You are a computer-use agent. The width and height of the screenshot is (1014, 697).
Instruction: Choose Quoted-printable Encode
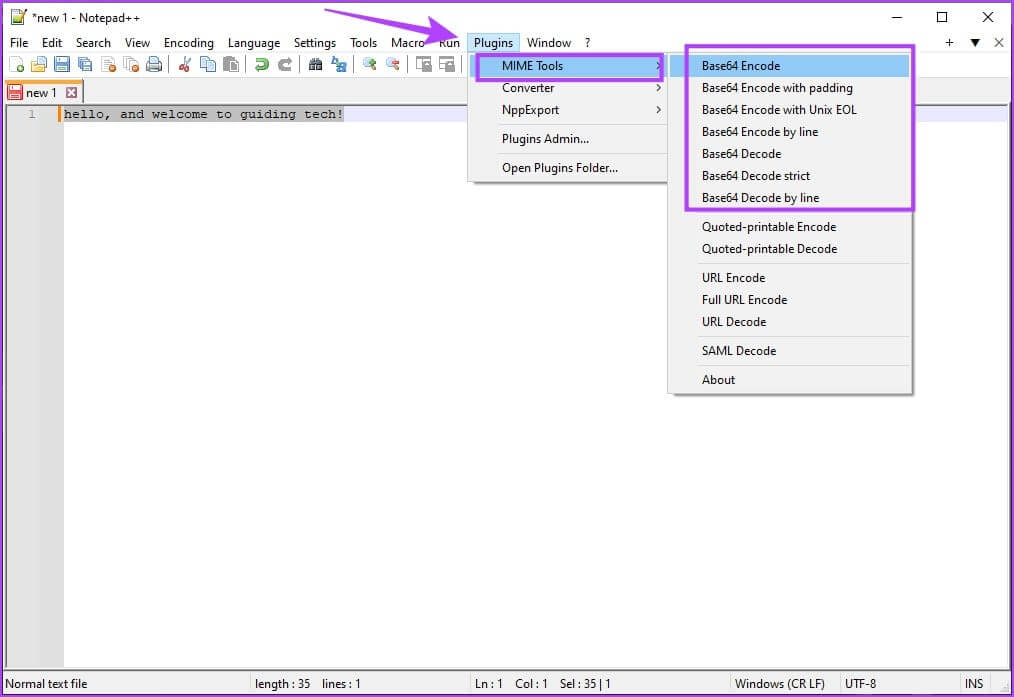click(x=790, y=226)
